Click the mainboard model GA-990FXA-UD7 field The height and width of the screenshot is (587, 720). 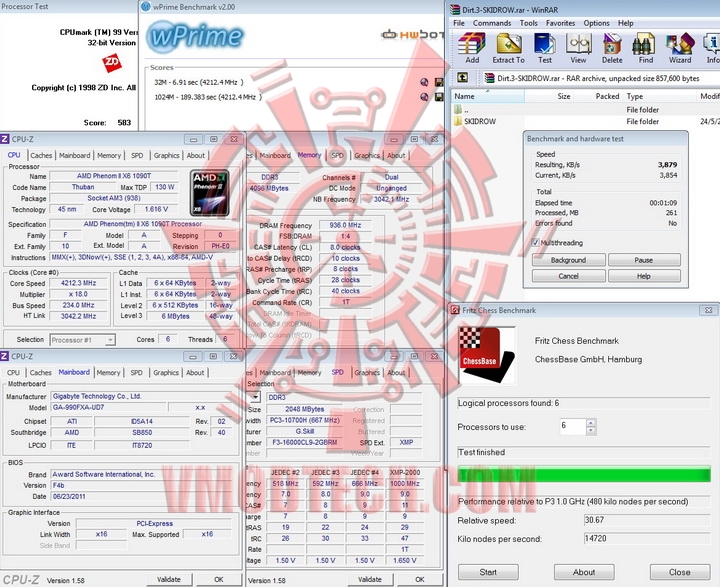coord(107,407)
